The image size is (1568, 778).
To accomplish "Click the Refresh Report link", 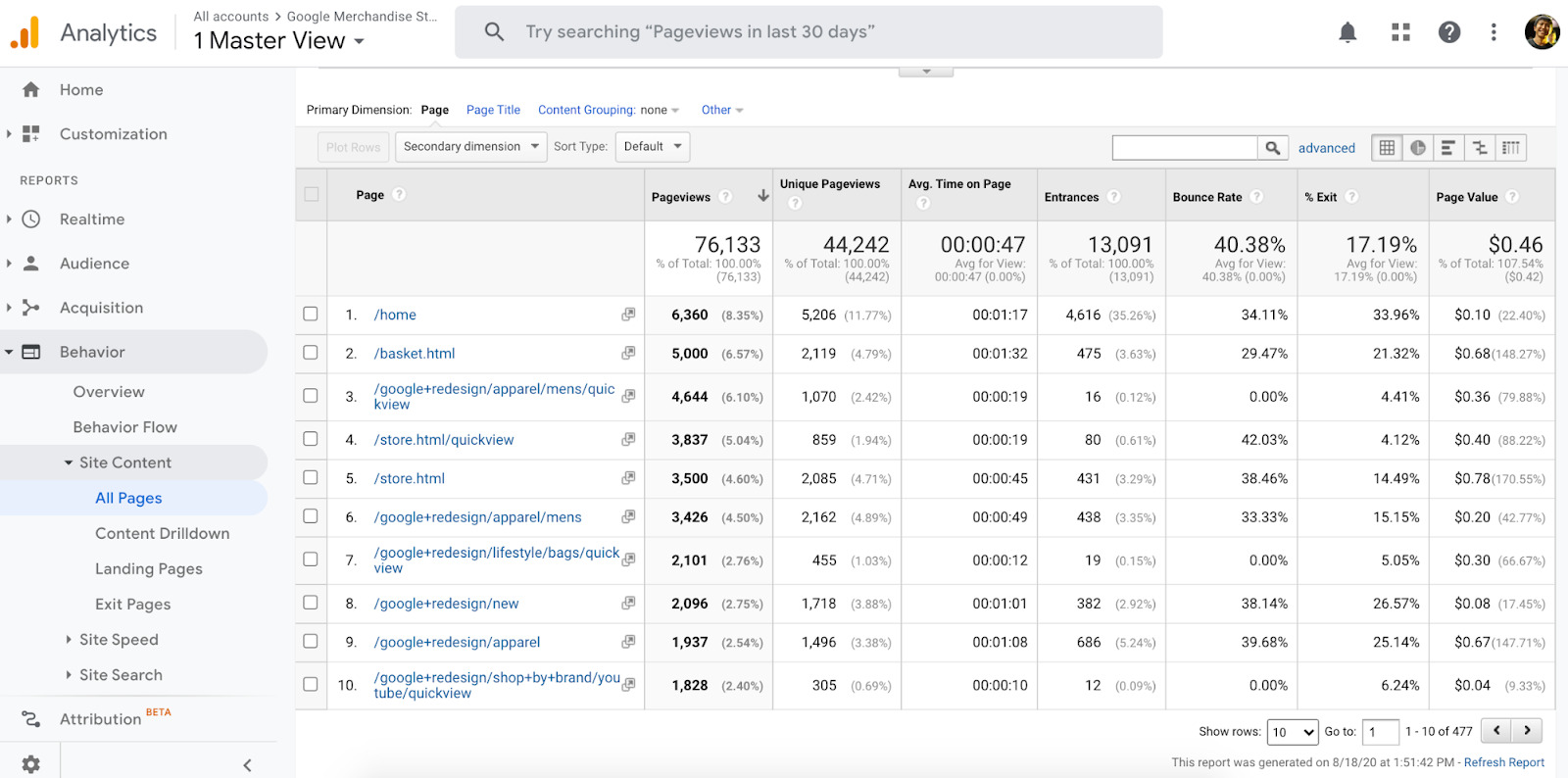I will (x=1503, y=762).
